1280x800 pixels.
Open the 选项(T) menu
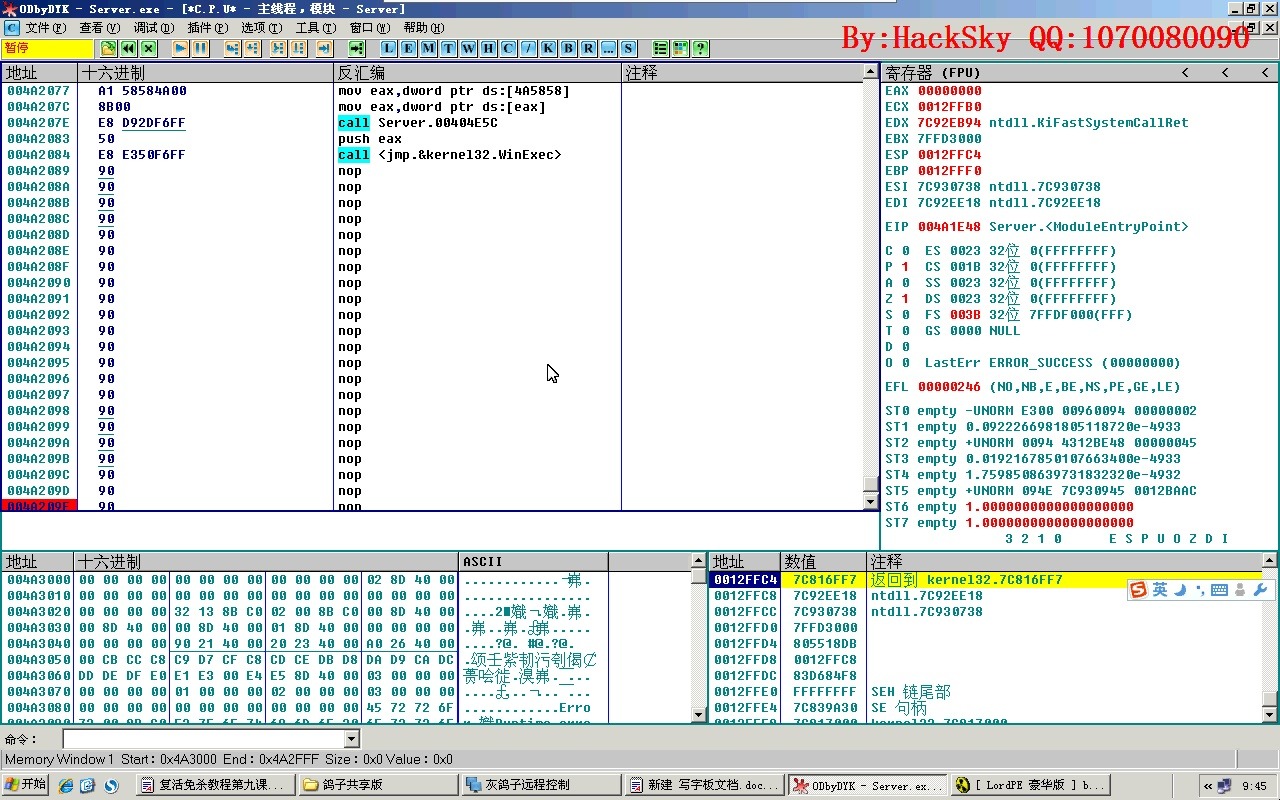pos(261,28)
